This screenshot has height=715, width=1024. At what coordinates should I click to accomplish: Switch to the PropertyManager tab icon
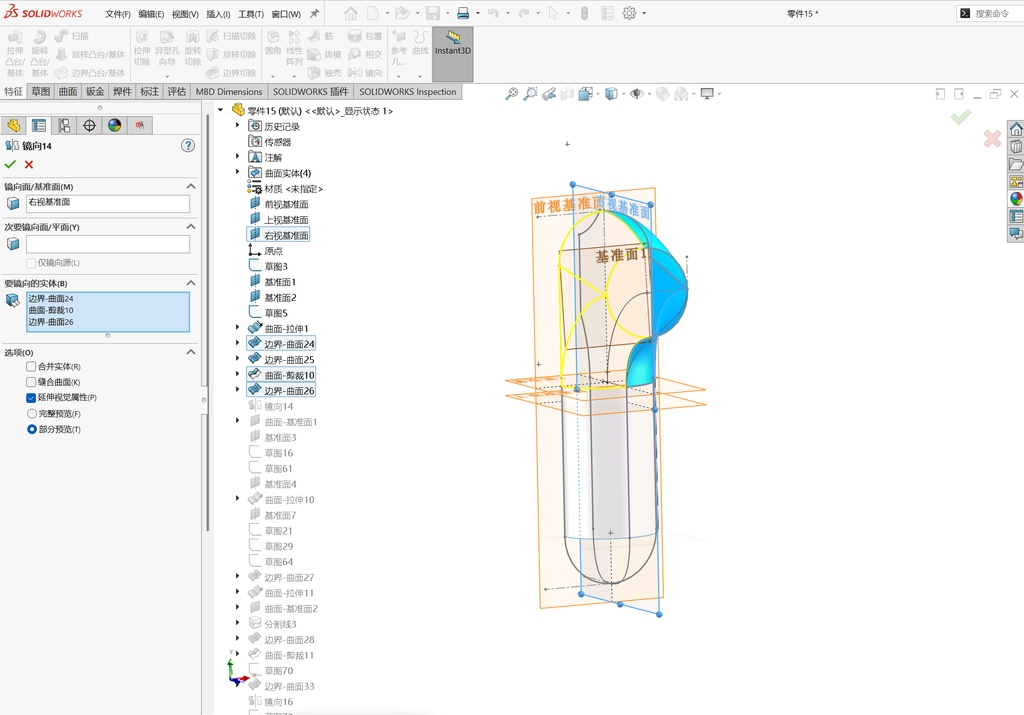click(x=39, y=125)
